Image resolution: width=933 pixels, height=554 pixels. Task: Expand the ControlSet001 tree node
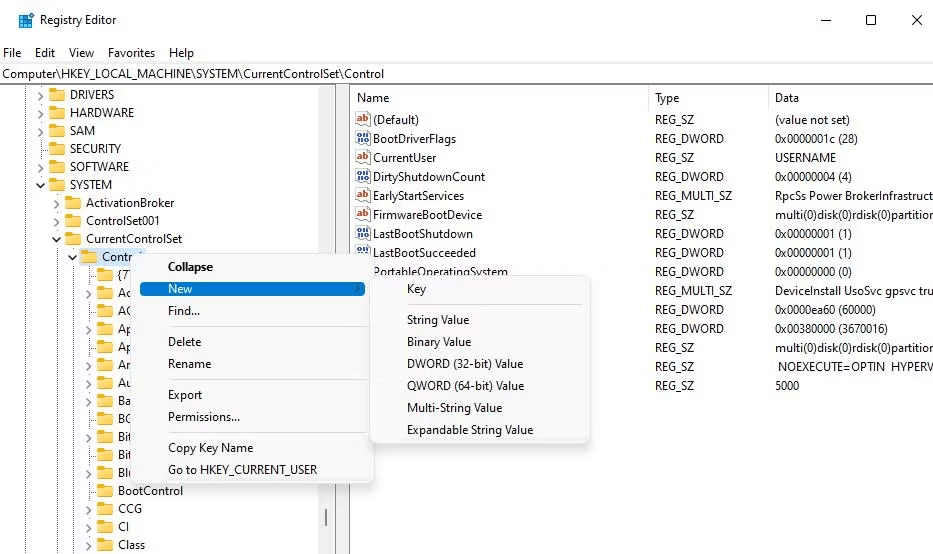(x=57, y=221)
